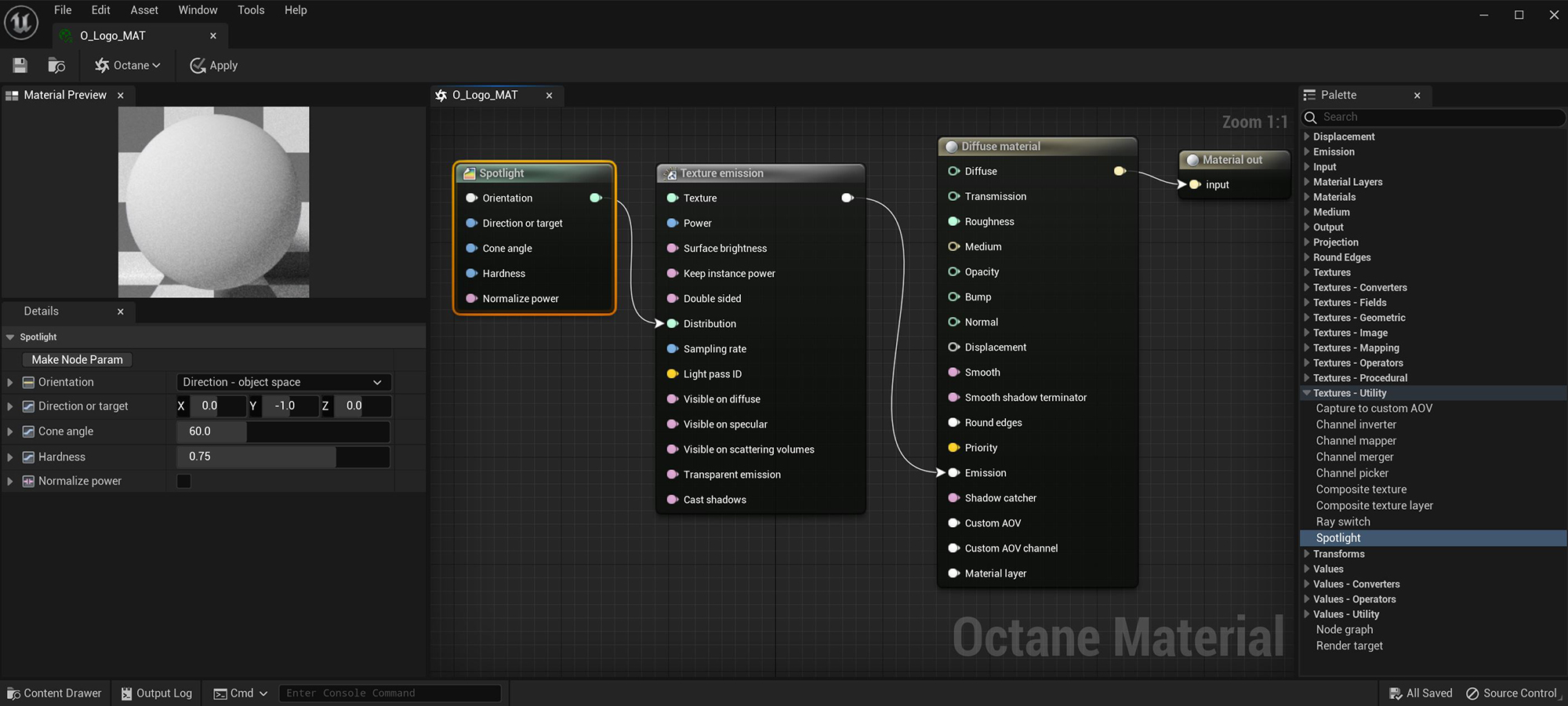
Task: Click the Palette panel list icon
Action: click(1309, 95)
